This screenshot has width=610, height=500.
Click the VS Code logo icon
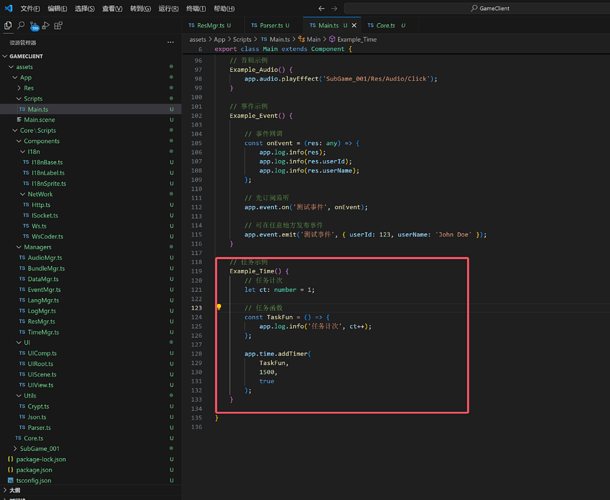click(8, 8)
